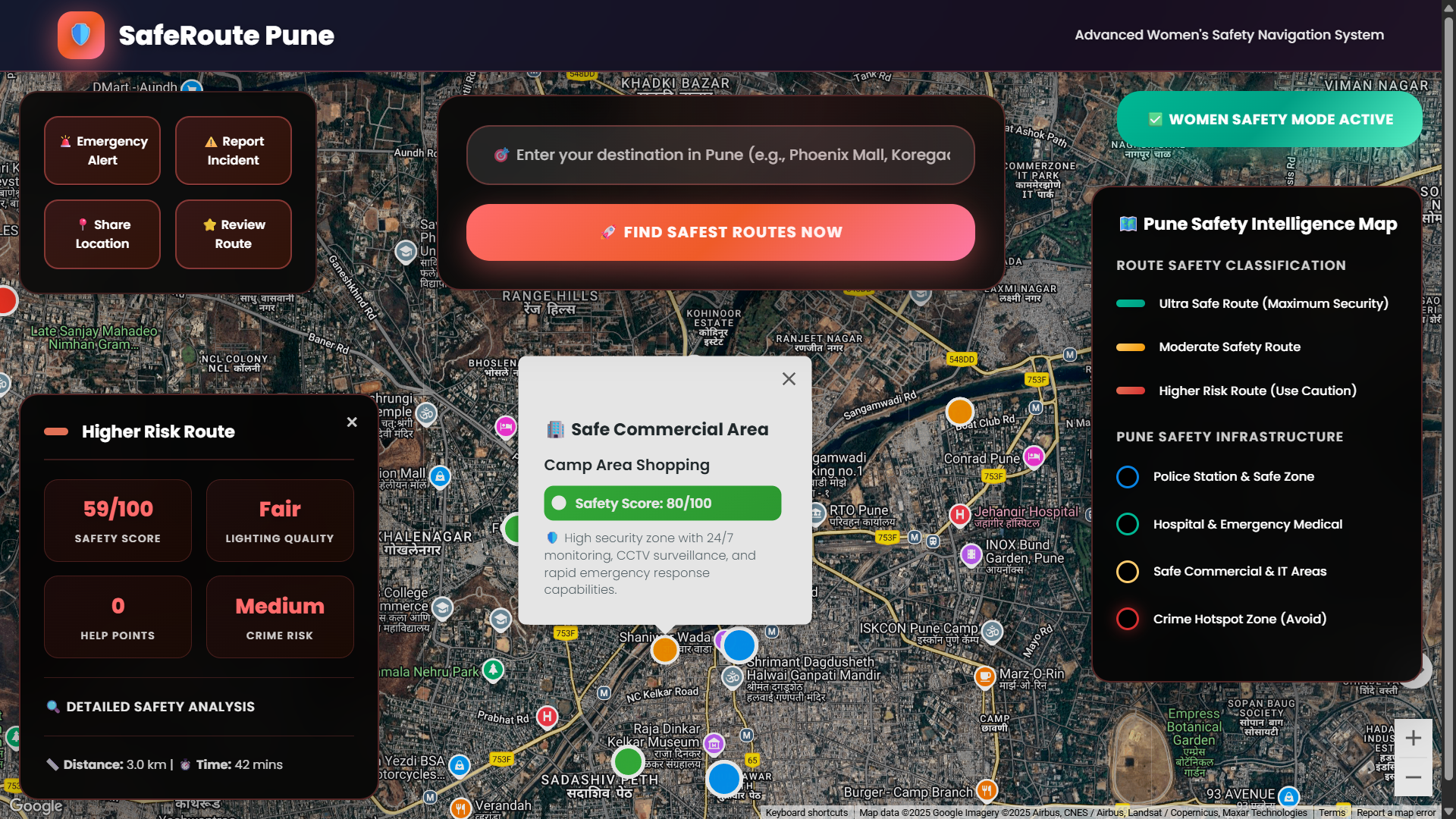Close the Safe Commercial Area popup

[x=789, y=378]
